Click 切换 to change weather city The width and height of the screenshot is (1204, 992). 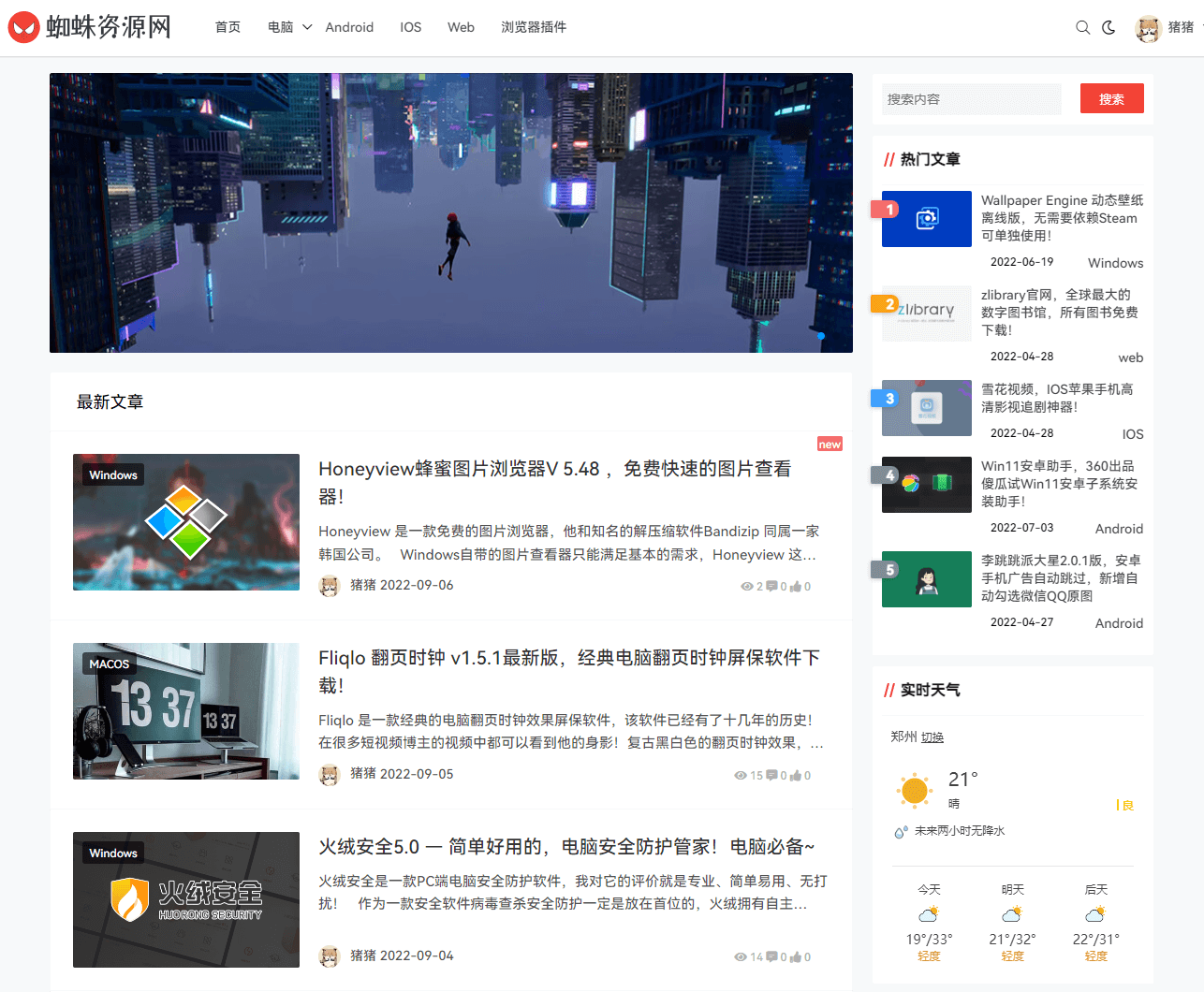pyautogui.click(x=932, y=737)
